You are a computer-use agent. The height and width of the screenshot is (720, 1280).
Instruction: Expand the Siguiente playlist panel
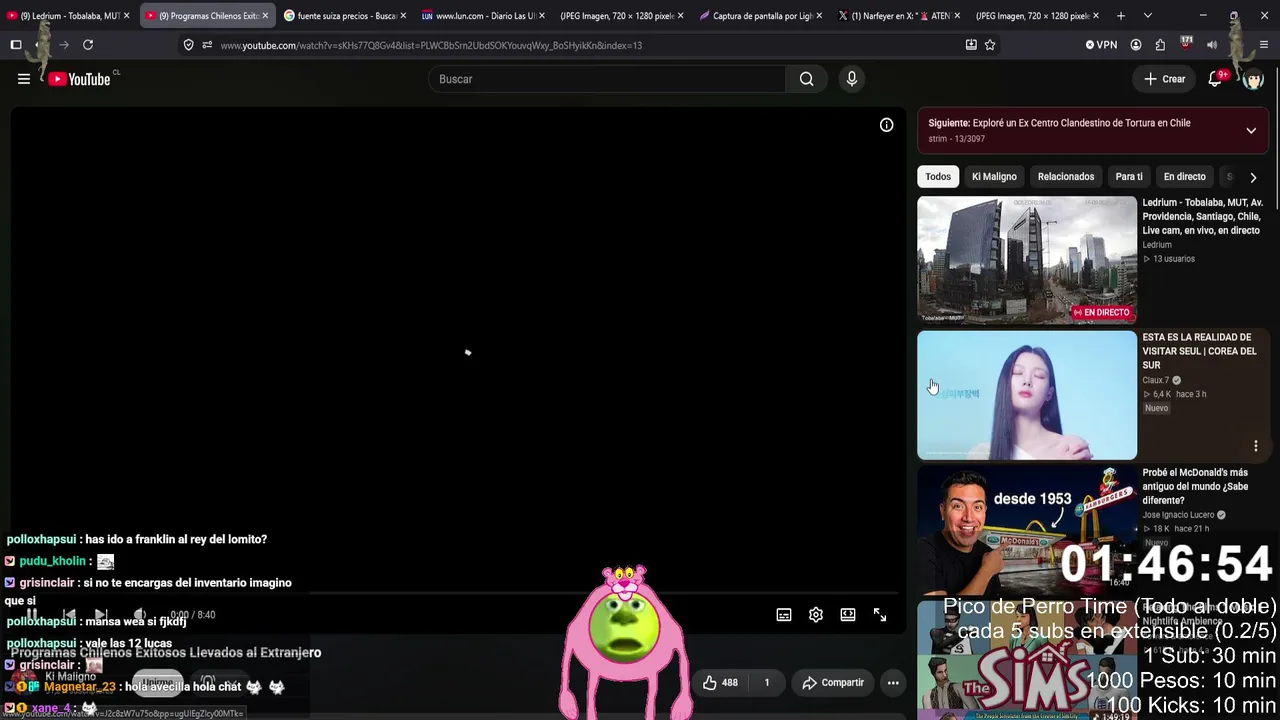(1251, 131)
